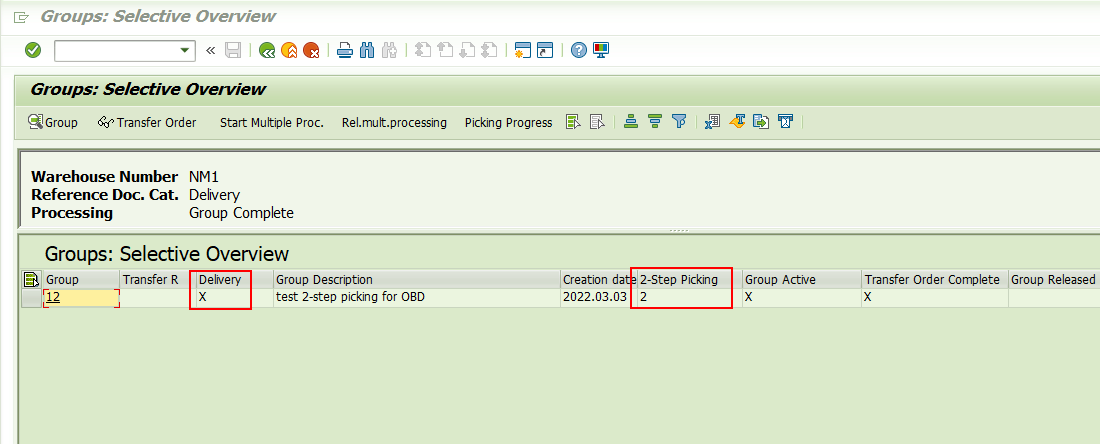Click the Transfer Order Complete column header
Viewport: 1100px width, 444px height.
click(935, 280)
